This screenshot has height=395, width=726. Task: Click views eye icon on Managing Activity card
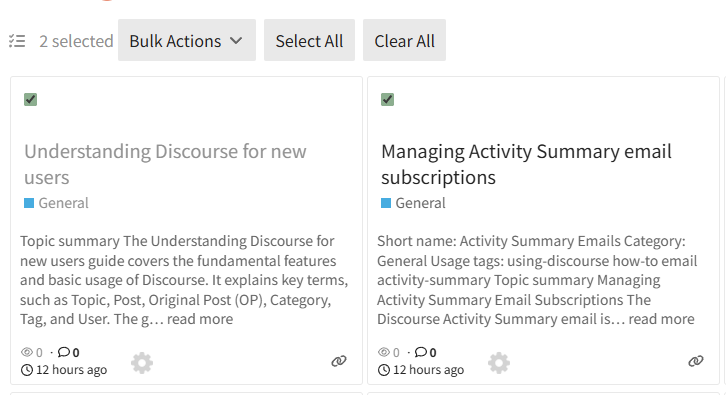[384, 352]
